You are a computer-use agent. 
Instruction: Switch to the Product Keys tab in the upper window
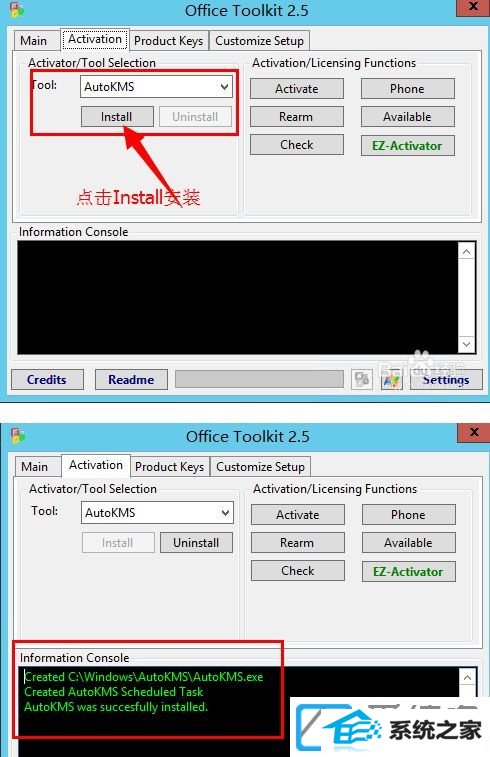click(x=168, y=41)
